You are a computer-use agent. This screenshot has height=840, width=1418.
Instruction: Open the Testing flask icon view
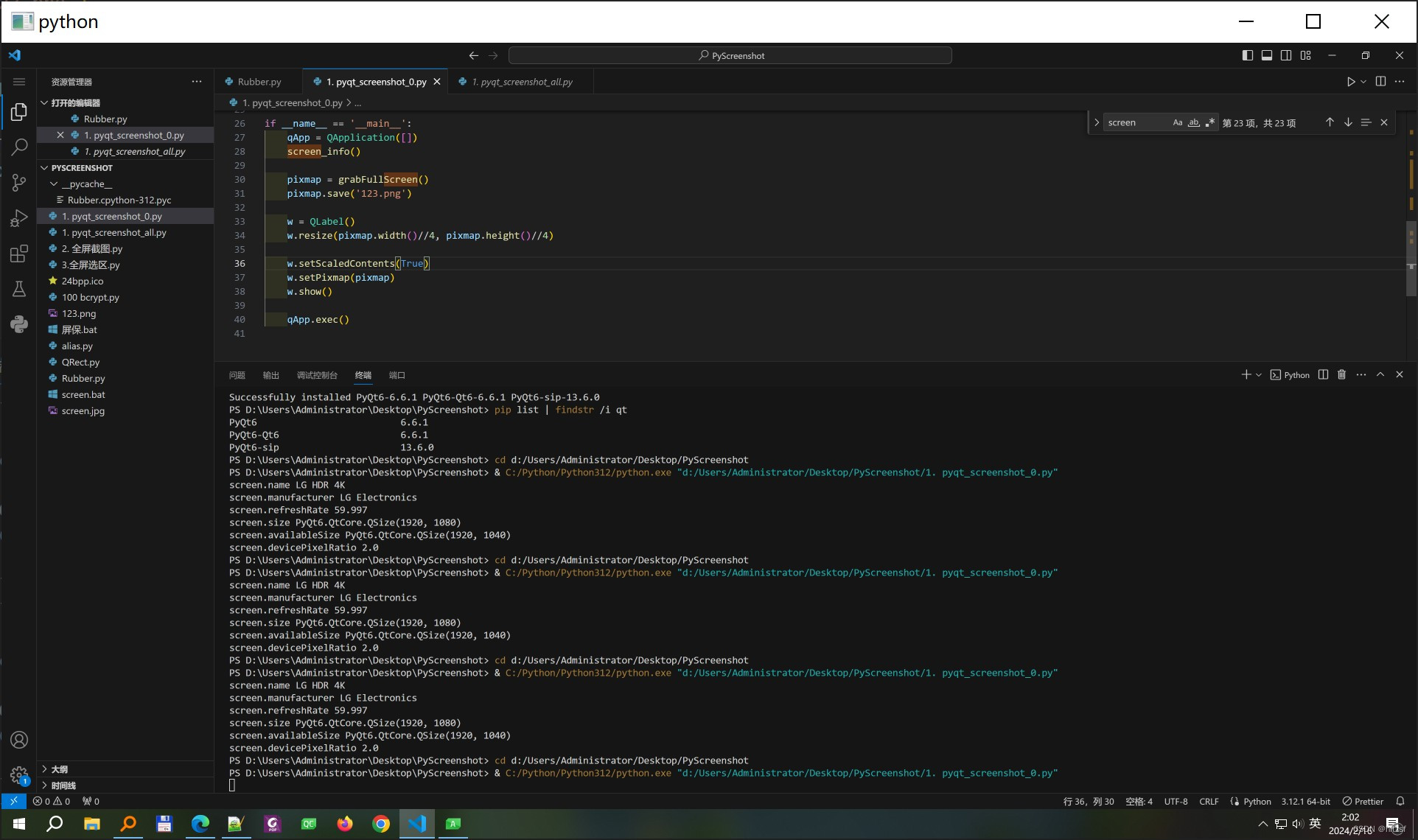point(19,289)
